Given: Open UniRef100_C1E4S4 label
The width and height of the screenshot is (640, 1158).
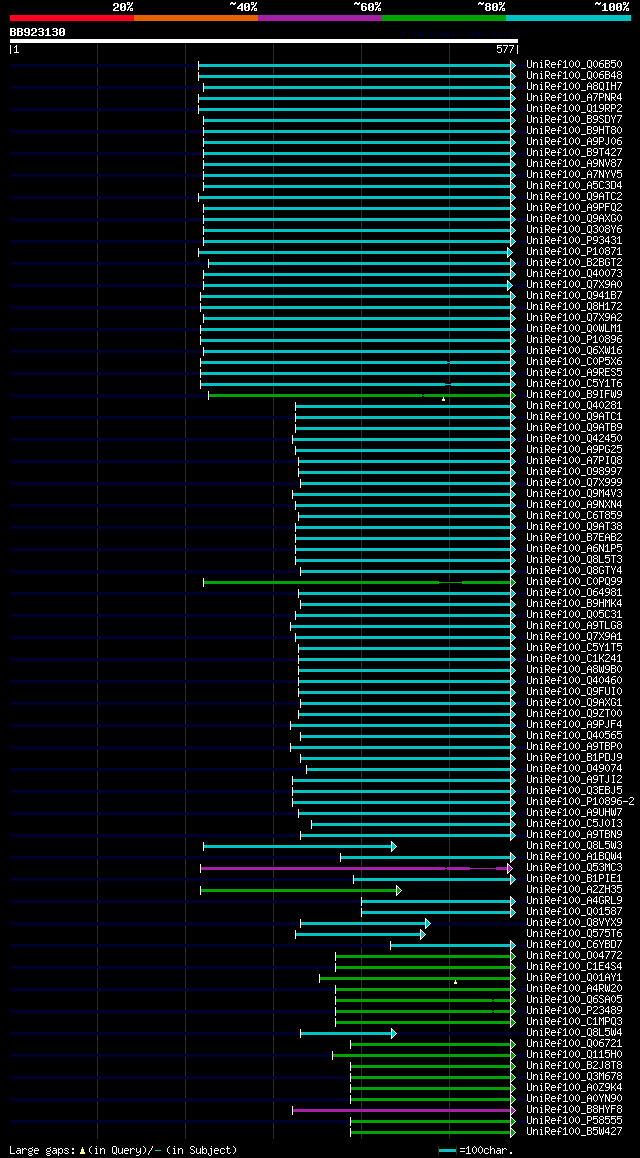Looking at the screenshot, I should (574, 967).
